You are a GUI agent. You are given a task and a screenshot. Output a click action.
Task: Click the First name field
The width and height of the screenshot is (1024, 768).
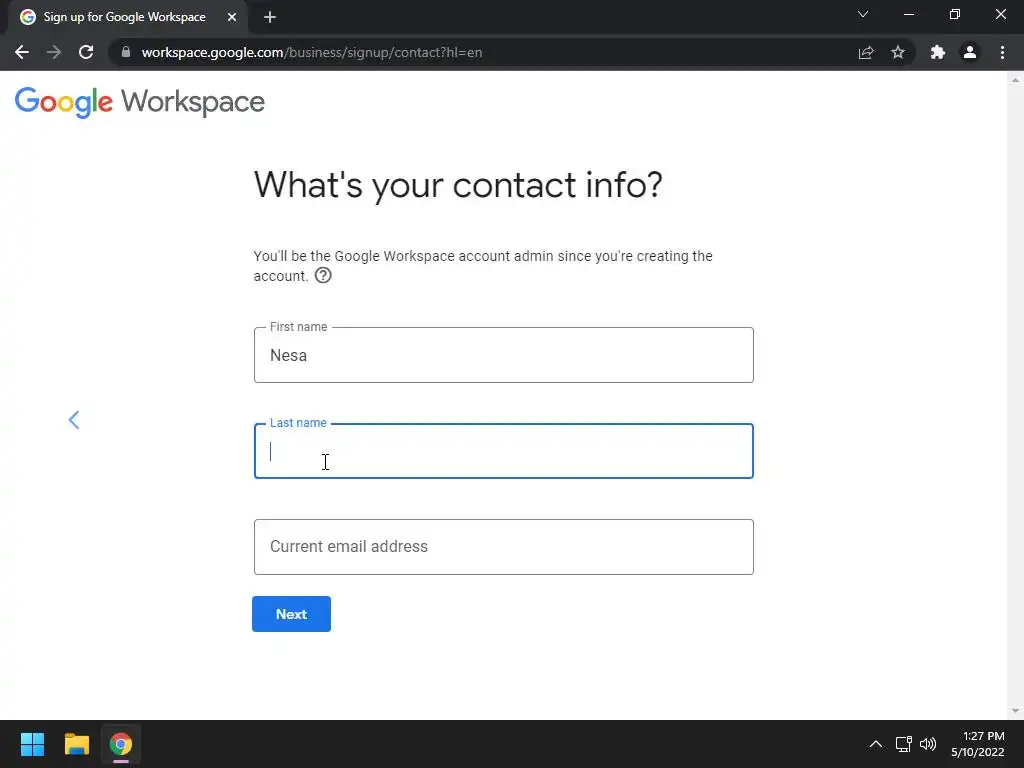504,355
